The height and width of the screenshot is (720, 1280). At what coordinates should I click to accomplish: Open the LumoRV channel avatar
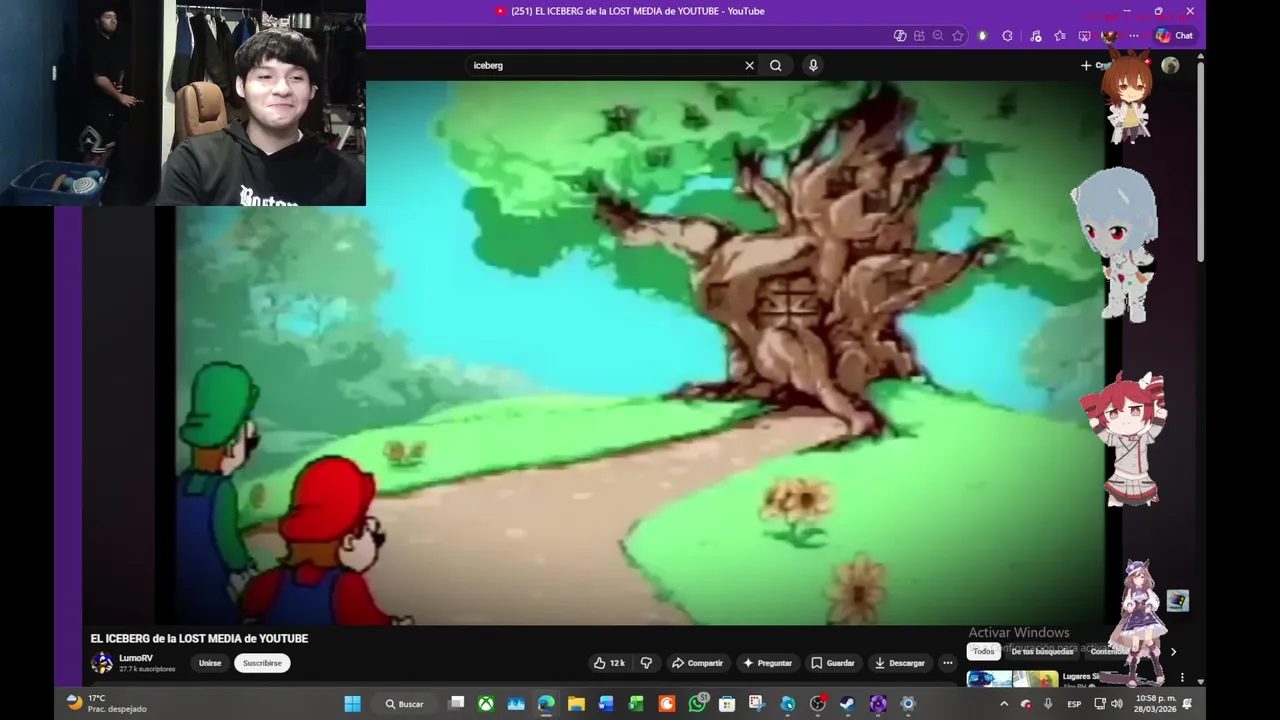pos(102,663)
